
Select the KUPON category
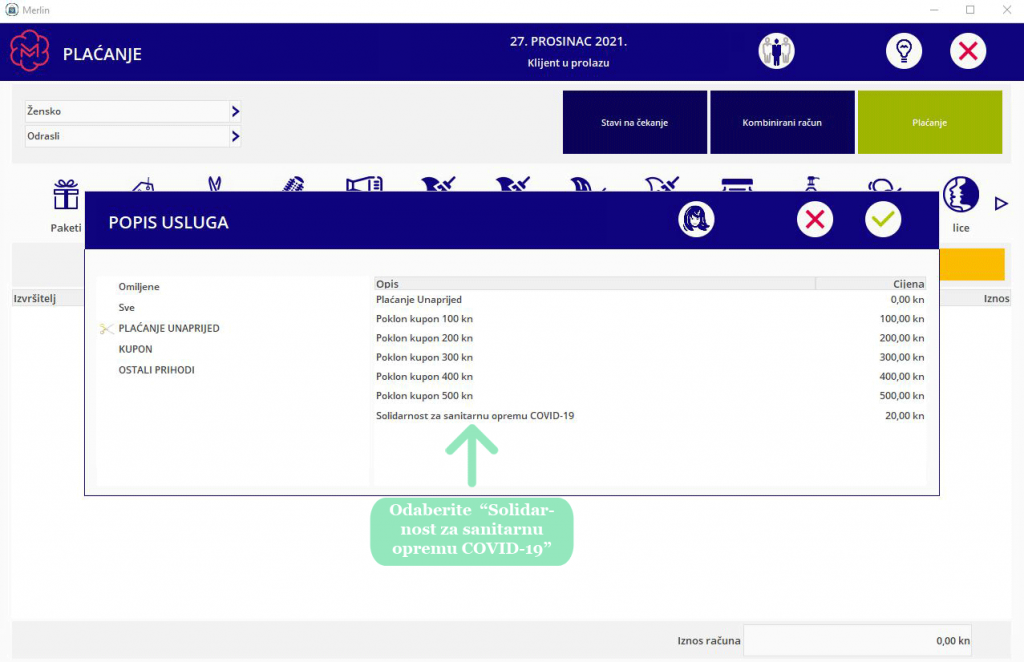pos(135,349)
